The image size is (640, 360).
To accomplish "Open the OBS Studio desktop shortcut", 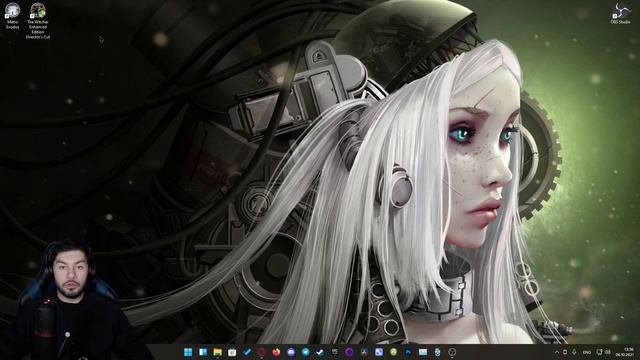I will tap(621, 14).
